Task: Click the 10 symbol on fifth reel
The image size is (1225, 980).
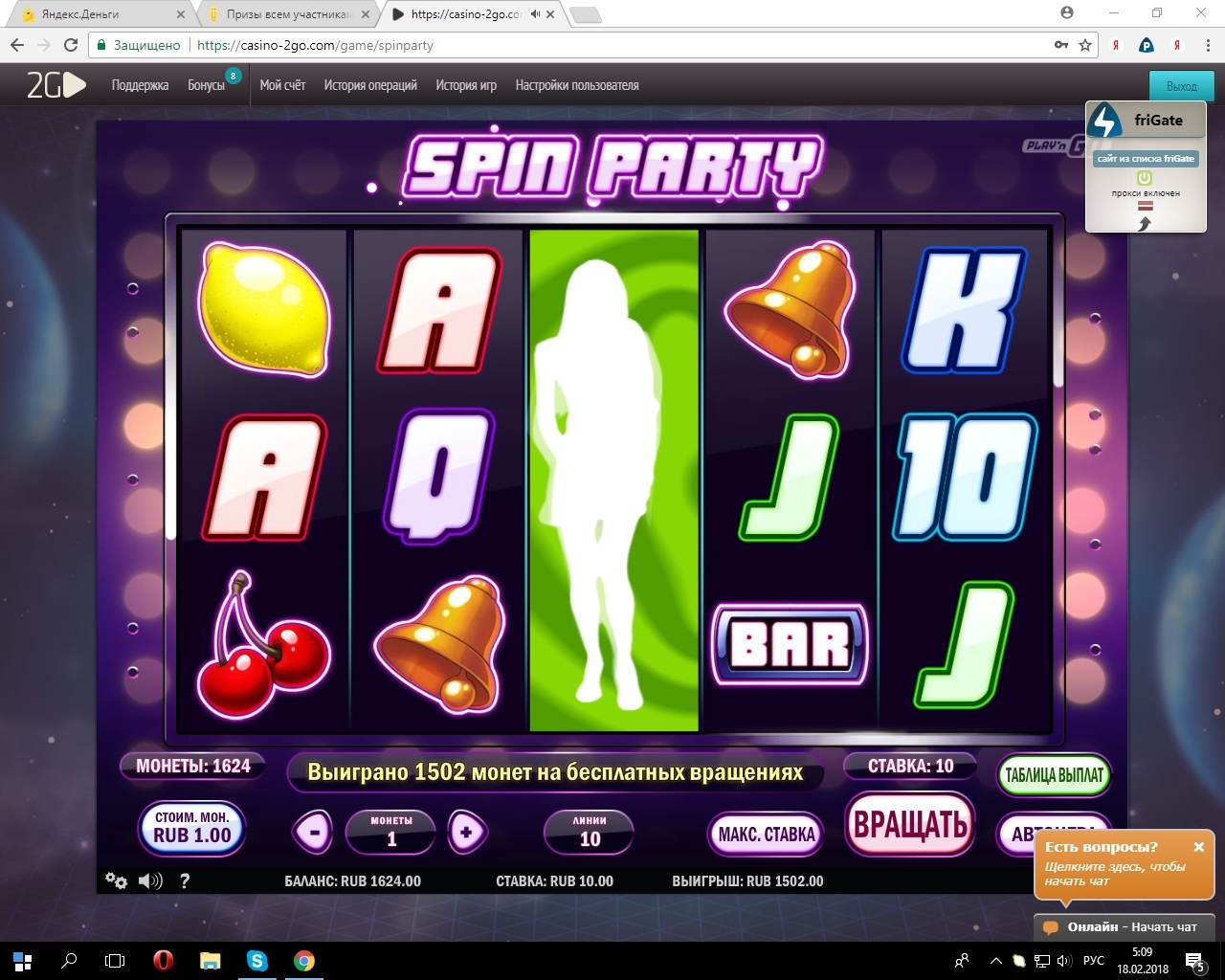Action: point(967,478)
